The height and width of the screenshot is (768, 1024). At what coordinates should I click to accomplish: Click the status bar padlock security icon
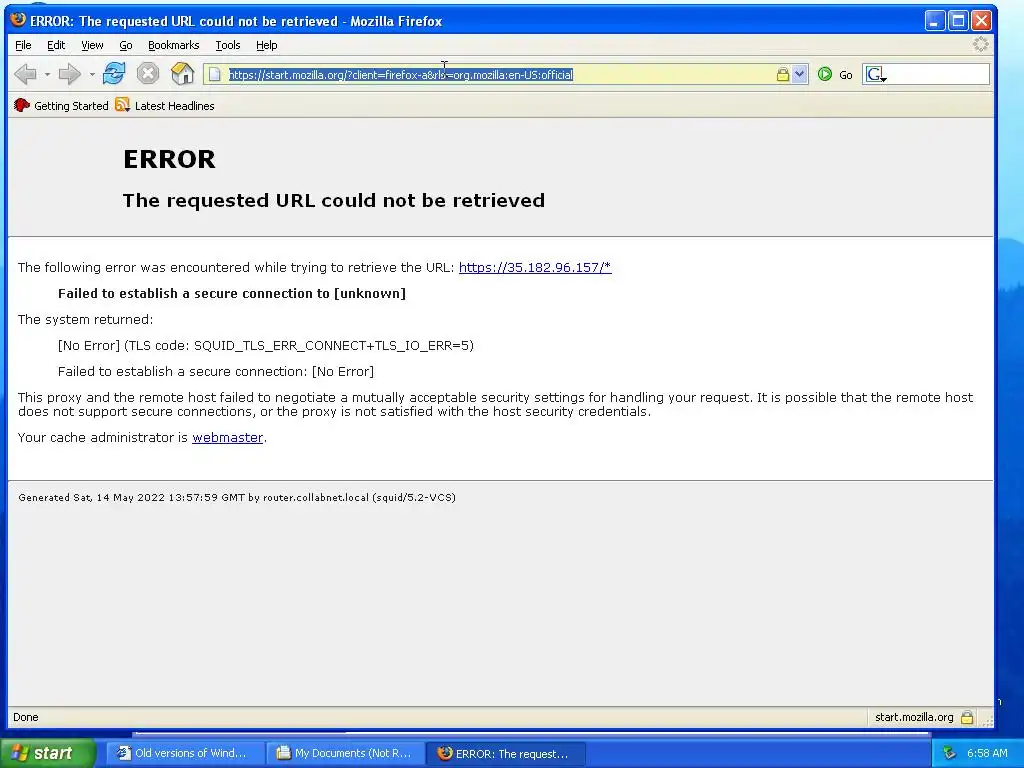(967, 717)
